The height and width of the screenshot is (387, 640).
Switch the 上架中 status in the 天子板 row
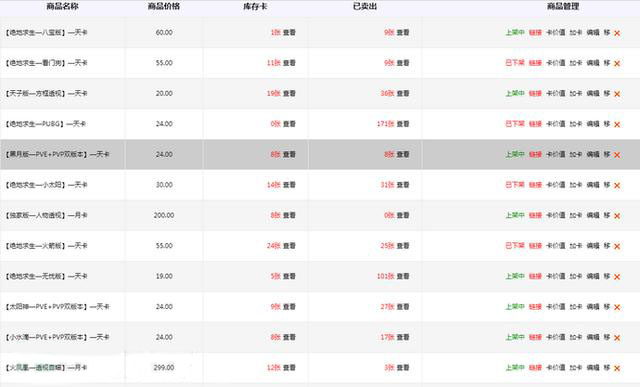coord(515,93)
